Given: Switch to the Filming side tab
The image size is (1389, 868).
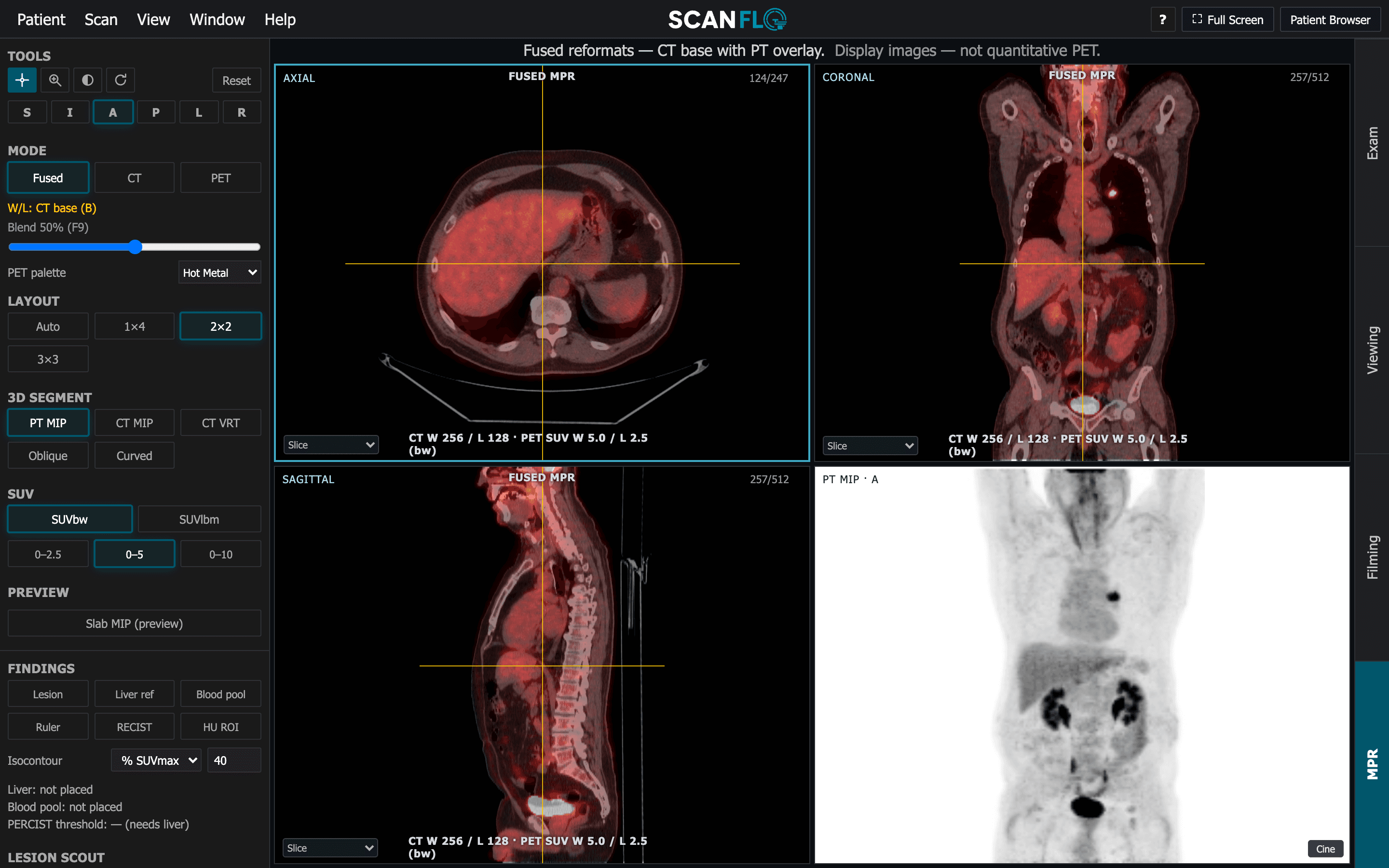Looking at the screenshot, I should [1372, 557].
